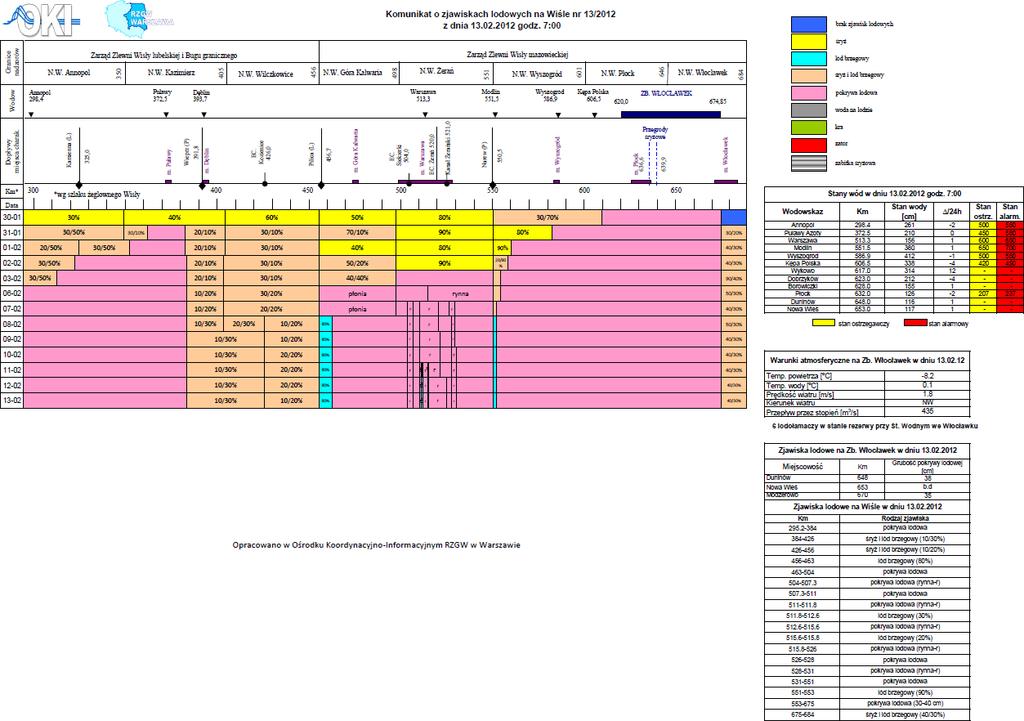Click the 'rynna' cell in the 06-02 row
Screen dimensions: 1024x721
[460, 294]
